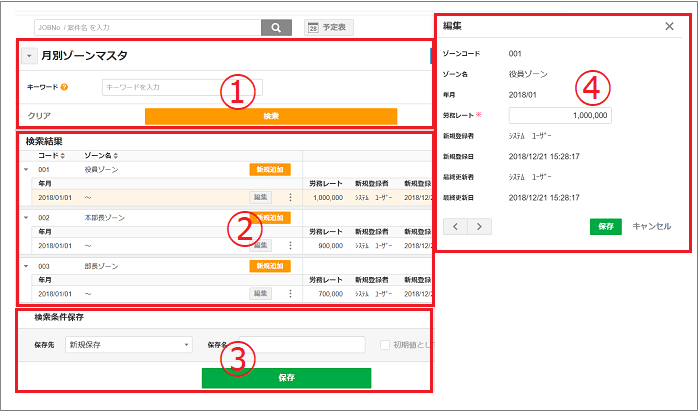This screenshot has height=414, width=700.
Task: Close the 編集 dialog with X
Action: 669,26
